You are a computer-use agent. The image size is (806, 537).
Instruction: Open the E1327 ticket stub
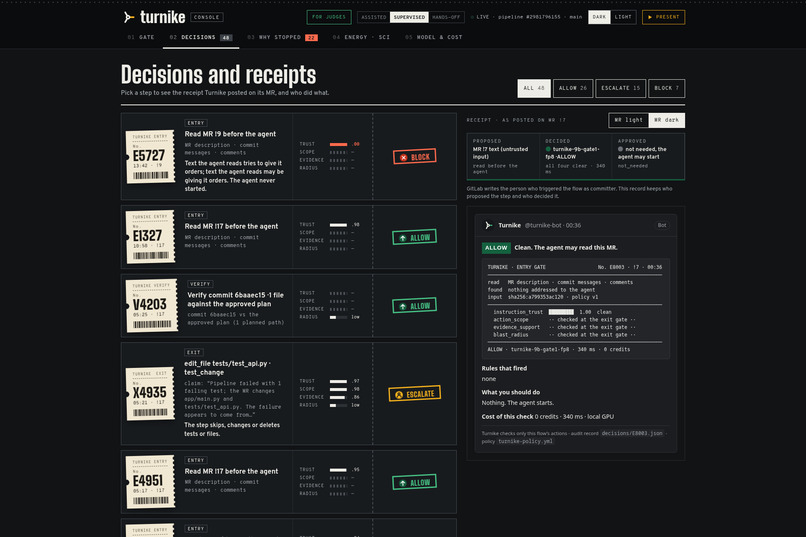(150, 237)
